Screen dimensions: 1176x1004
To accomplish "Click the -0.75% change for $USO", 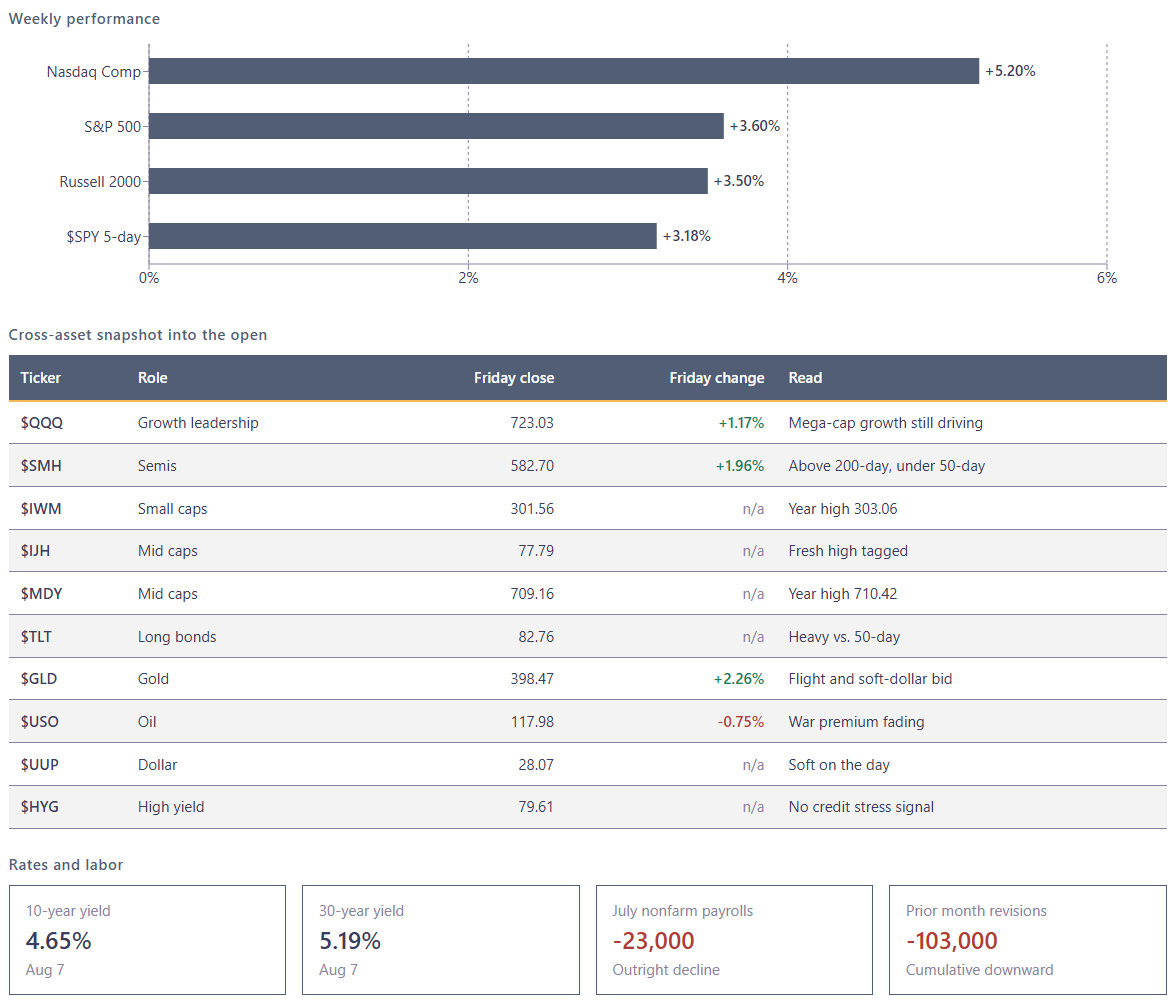I will click(741, 722).
